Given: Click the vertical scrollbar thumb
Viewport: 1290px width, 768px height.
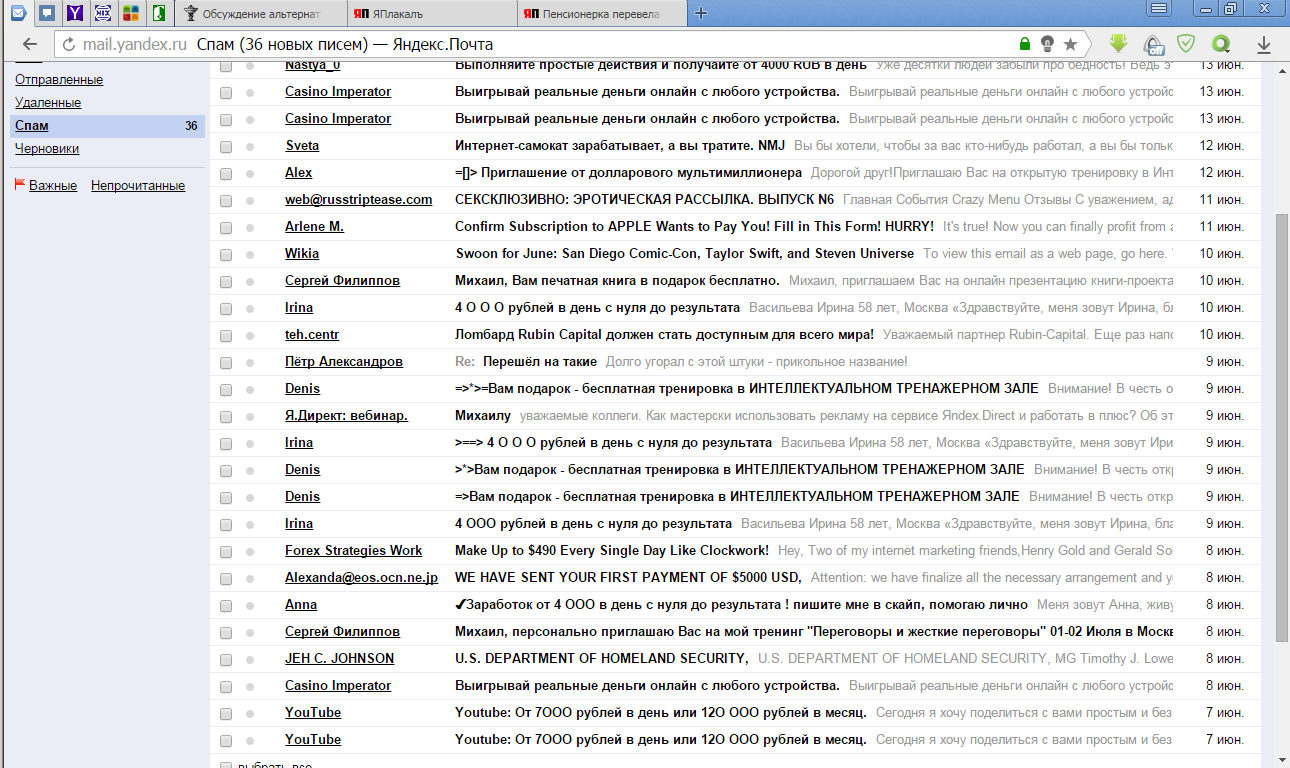Looking at the screenshot, I should point(1282,428).
